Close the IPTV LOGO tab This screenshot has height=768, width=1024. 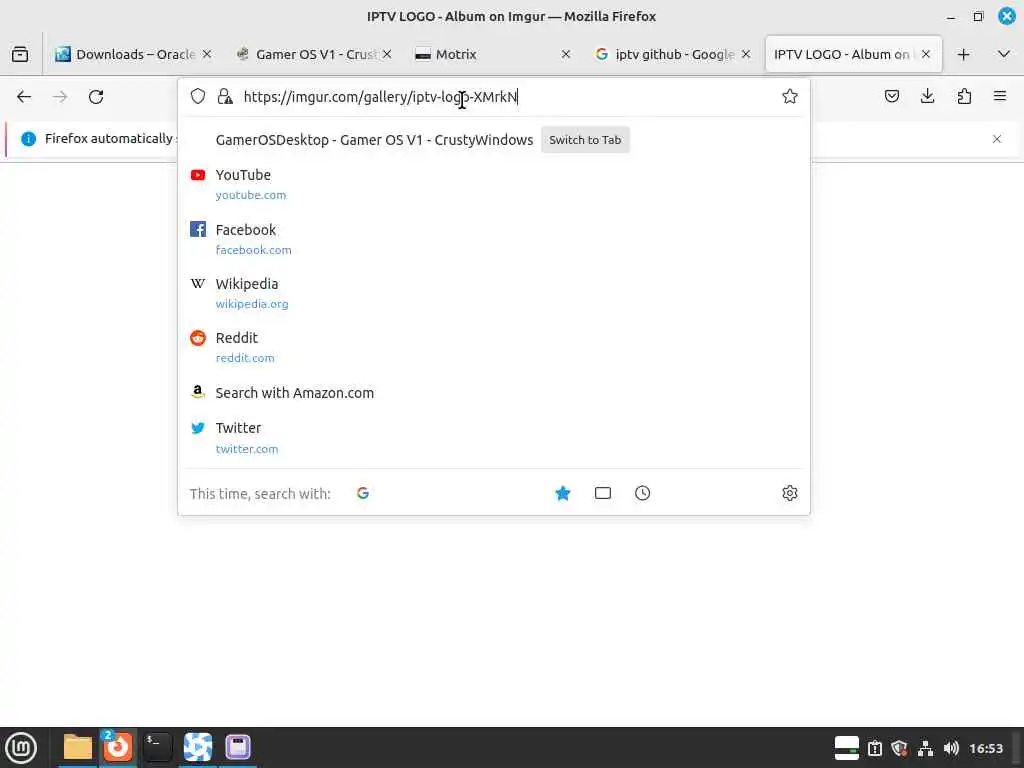pos(925,54)
